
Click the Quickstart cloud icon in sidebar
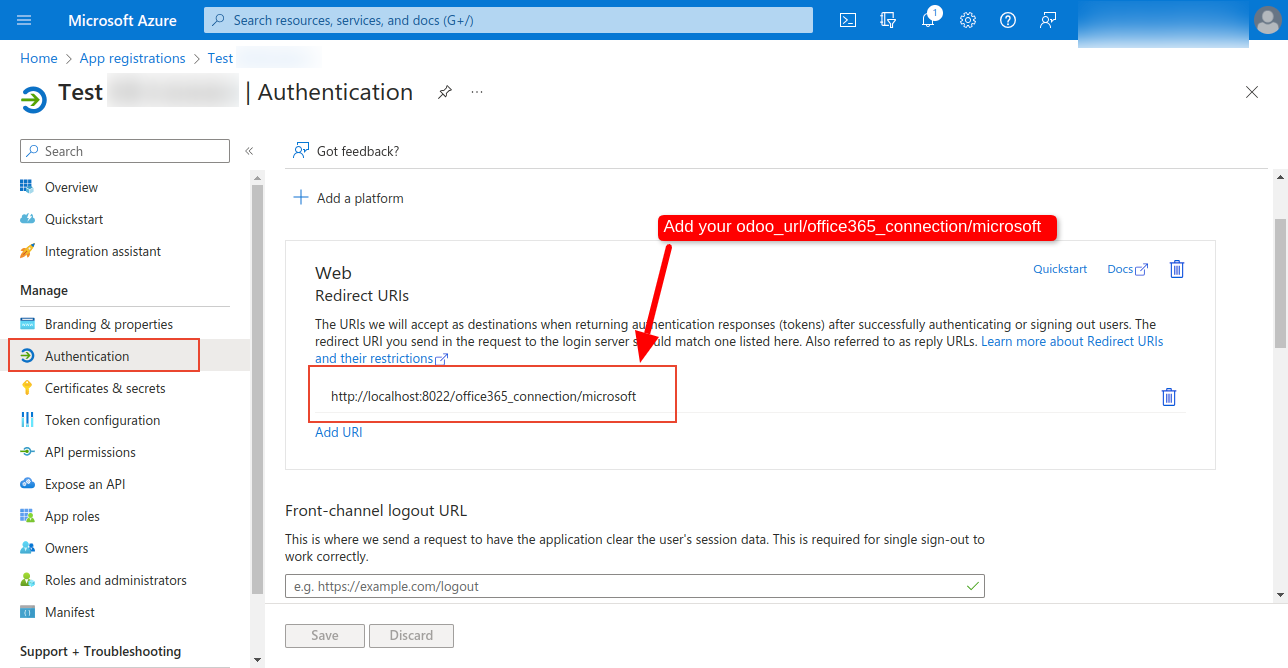coord(27,219)
